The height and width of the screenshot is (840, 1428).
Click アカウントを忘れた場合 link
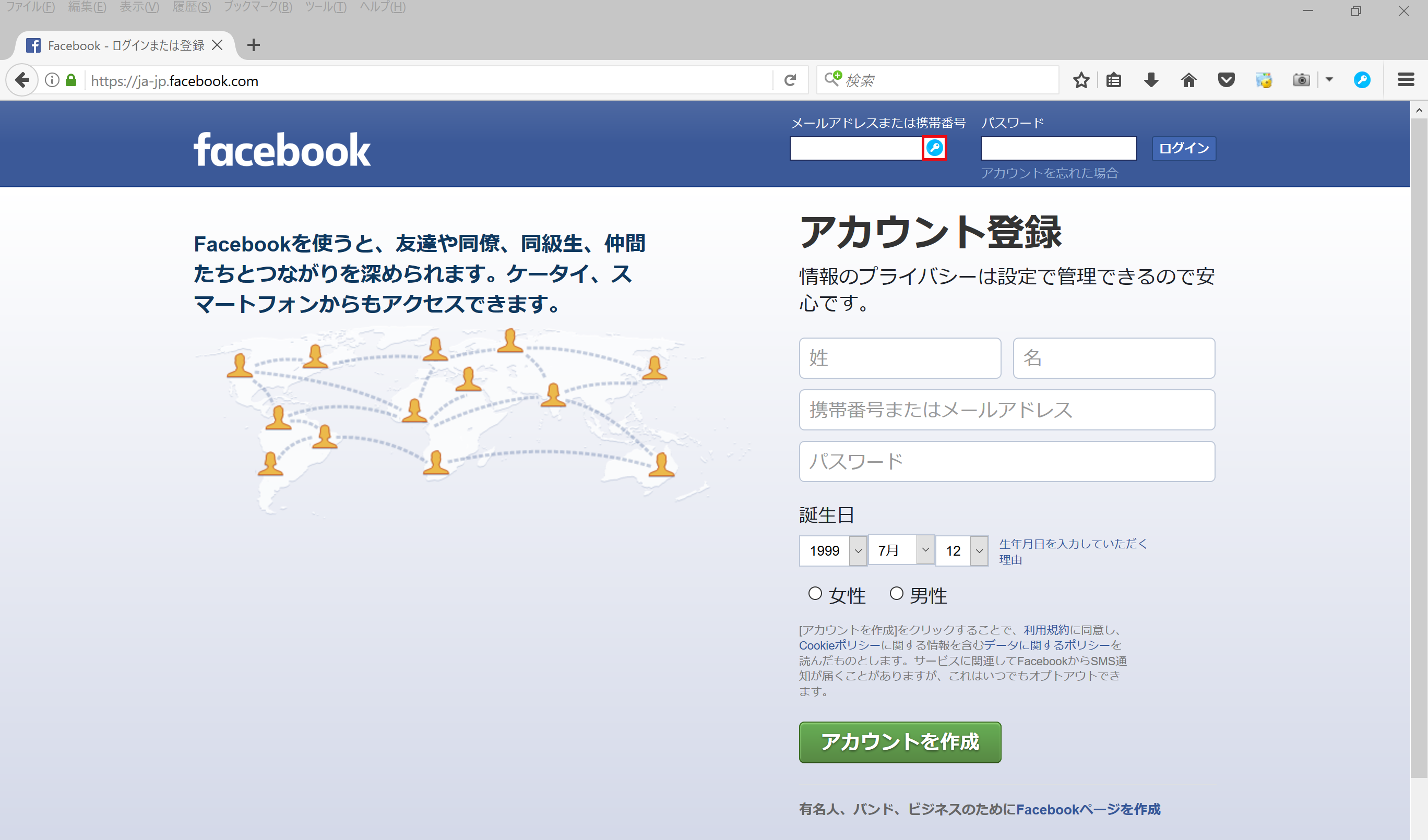[1050, 173]
